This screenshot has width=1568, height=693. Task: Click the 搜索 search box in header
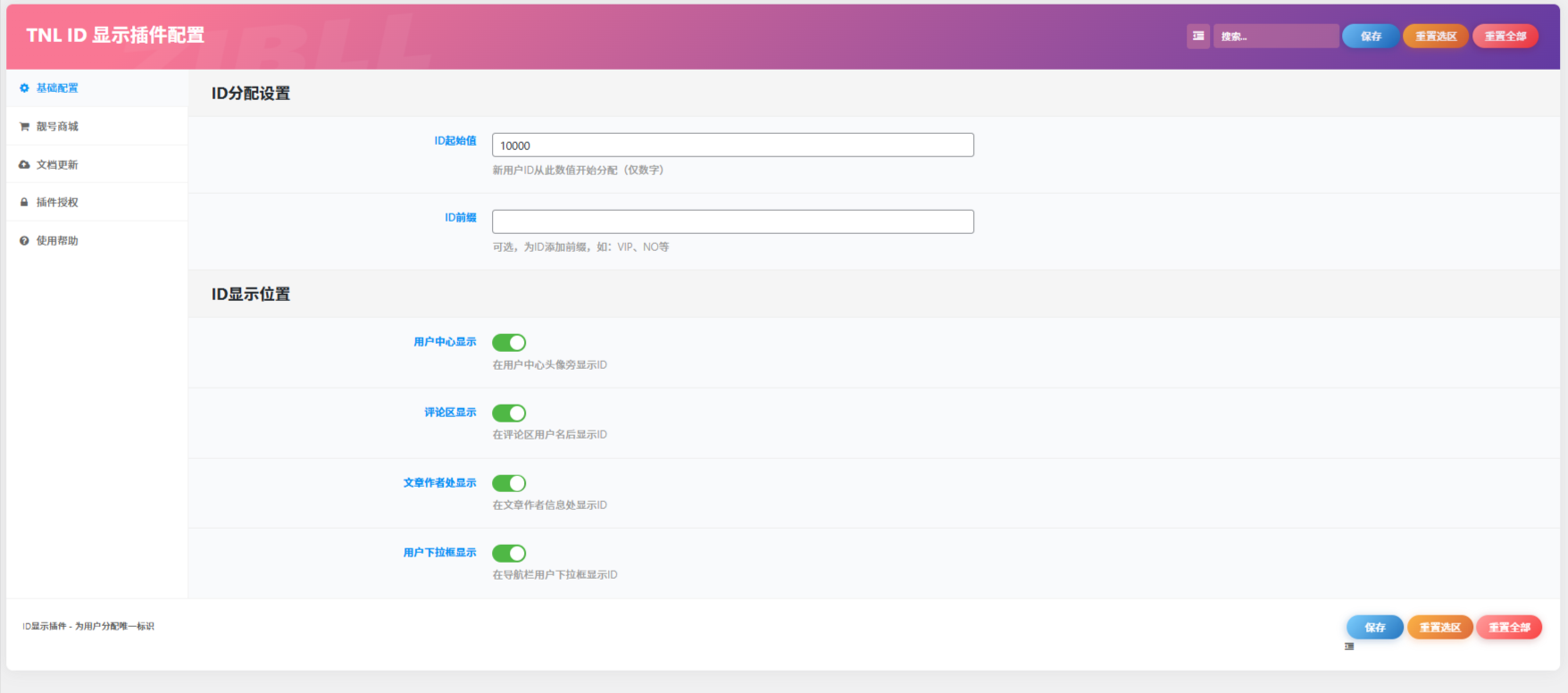(x=1275, y=37)
